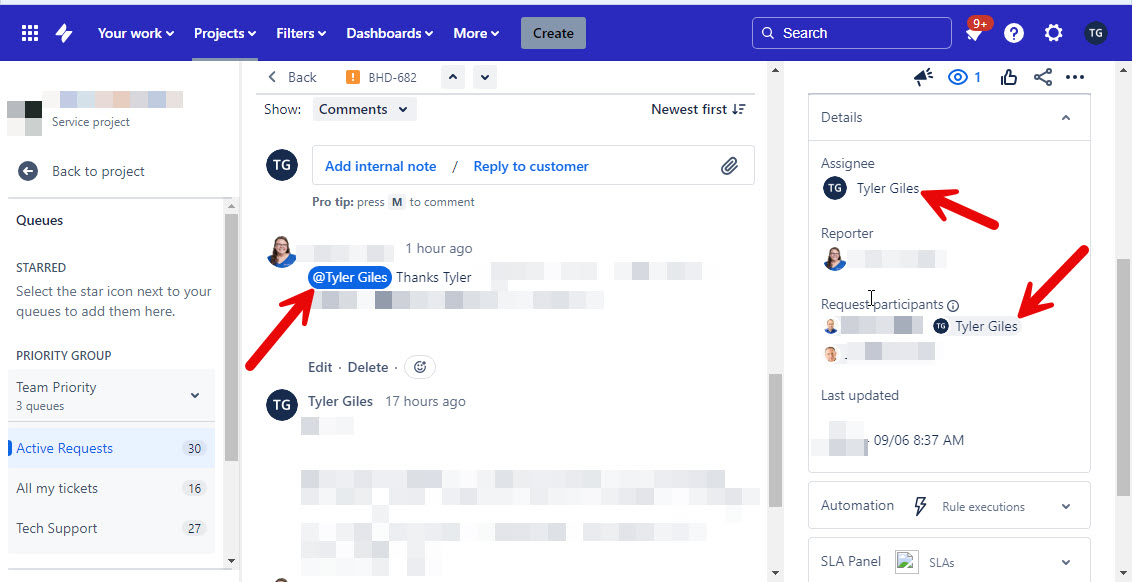Viewport: 1132px width, 582px height.
Task: Open the app switcher grid icon
Action: coord(30,33)
